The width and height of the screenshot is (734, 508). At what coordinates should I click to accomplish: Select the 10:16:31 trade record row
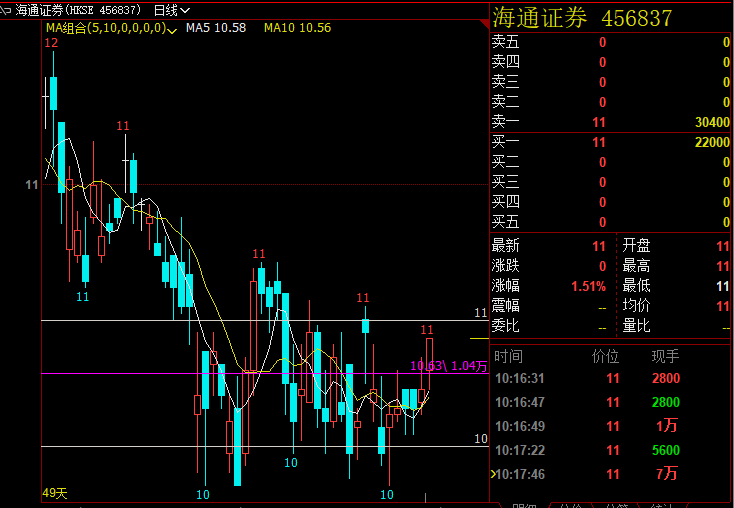(610, 378)
